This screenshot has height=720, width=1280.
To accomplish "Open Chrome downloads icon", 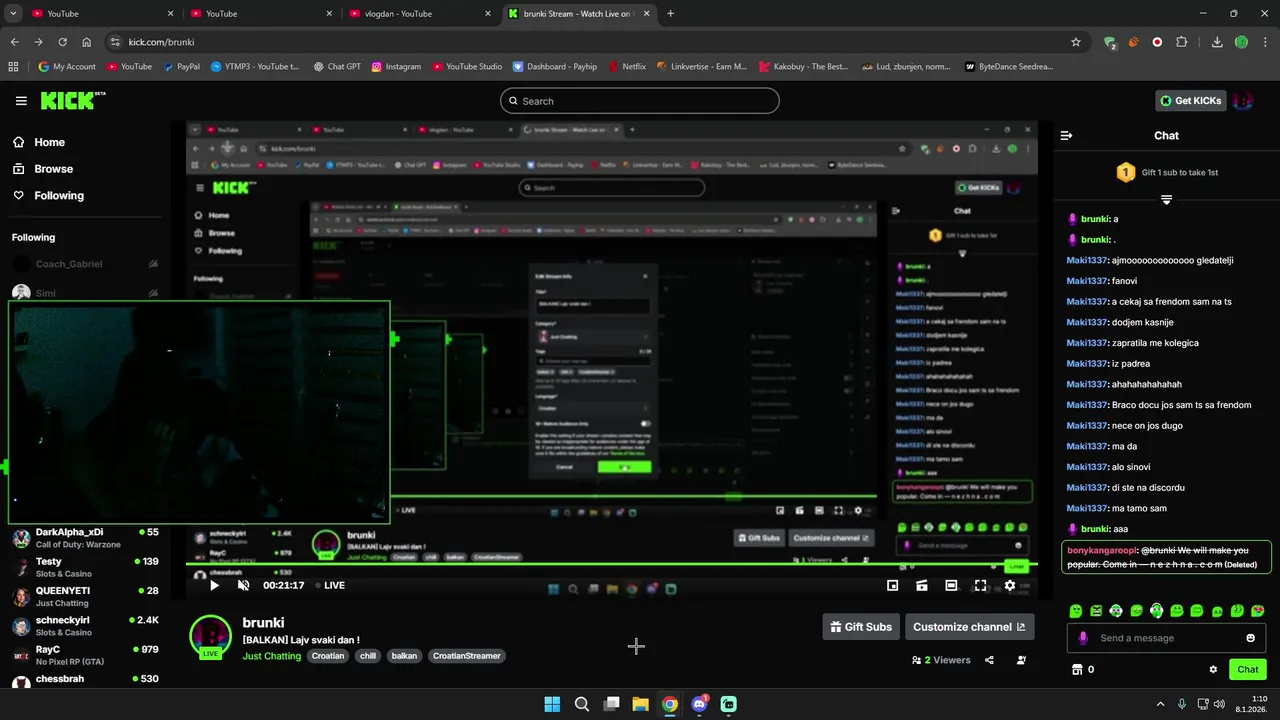I will pyautogui.click(x=1217, y=42).
